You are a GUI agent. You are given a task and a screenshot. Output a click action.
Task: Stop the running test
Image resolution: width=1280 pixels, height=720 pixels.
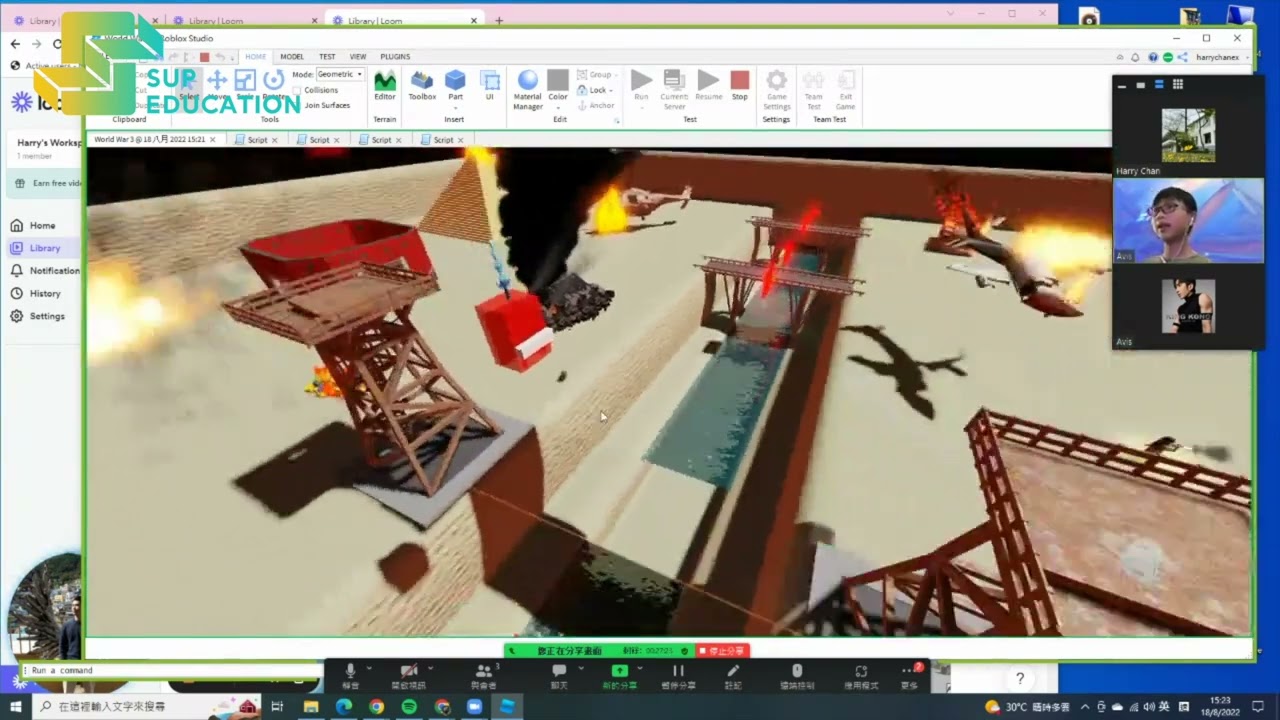tap(740, 85)
